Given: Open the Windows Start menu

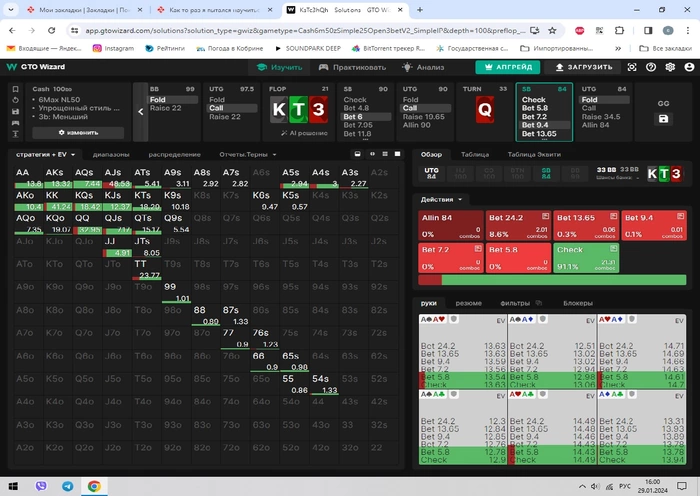Looking at the screenshot, I should [13, 486].
